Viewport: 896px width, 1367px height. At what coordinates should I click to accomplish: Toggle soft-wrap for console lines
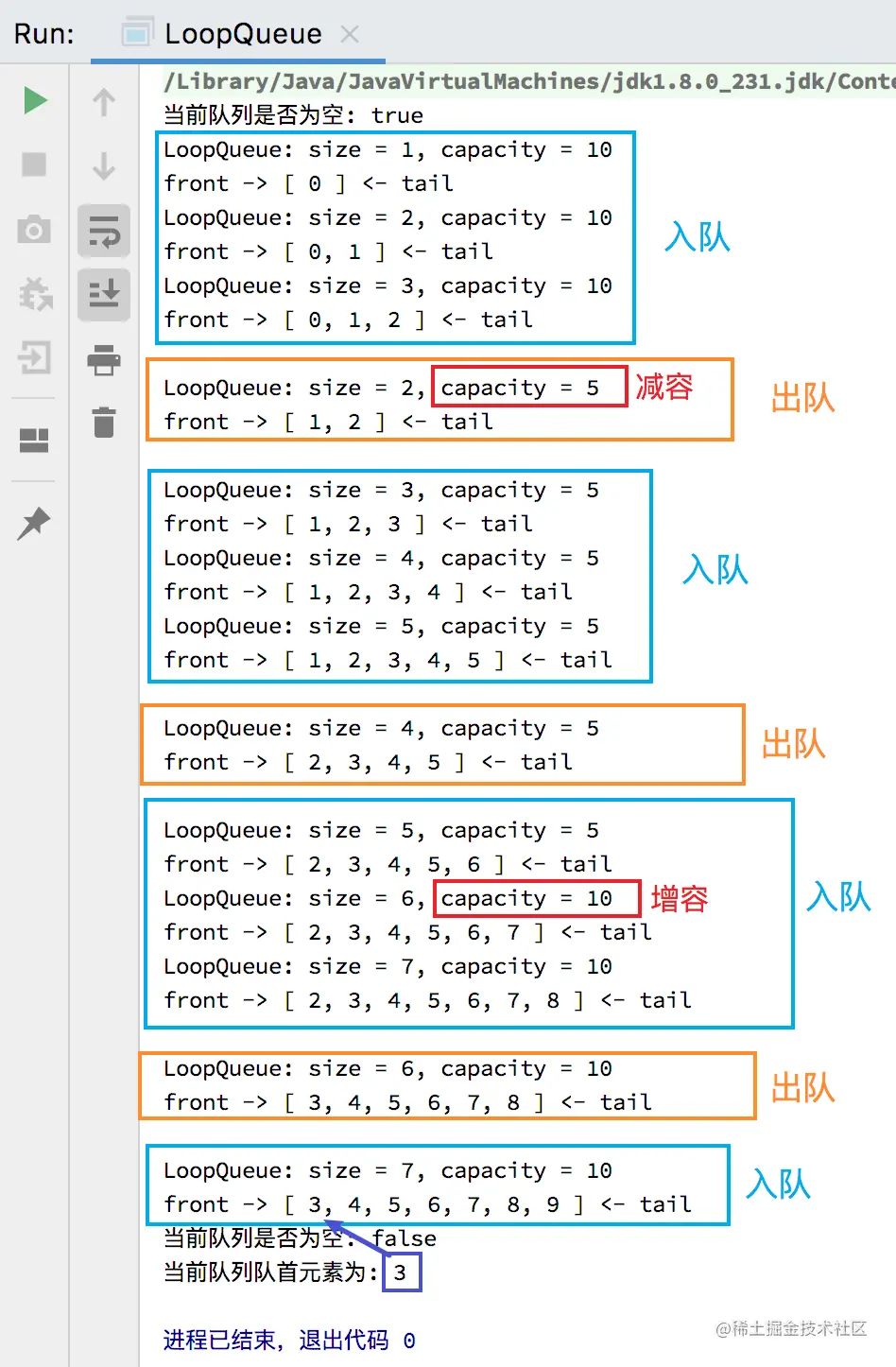pos(104,230)
